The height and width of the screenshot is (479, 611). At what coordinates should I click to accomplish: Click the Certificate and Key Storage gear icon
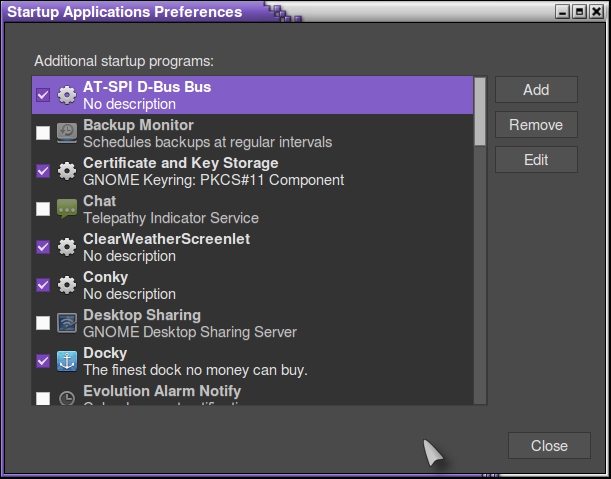67,171
